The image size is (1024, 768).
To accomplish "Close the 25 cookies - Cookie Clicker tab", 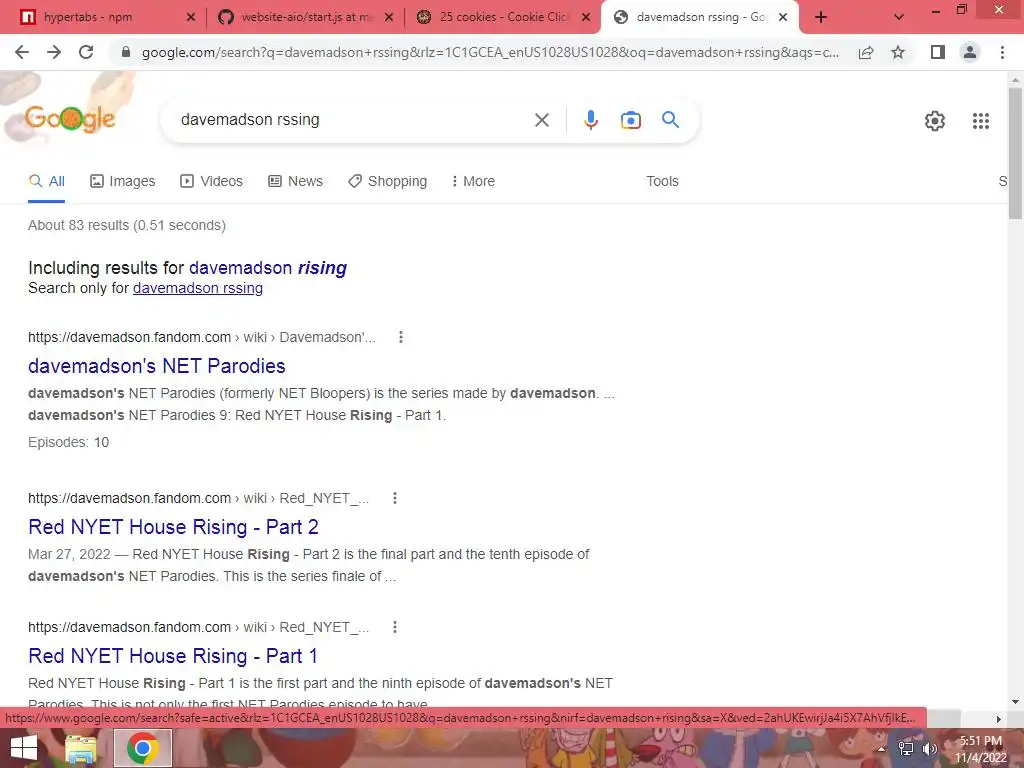I will pyautogui.click(x=586, y=18).
